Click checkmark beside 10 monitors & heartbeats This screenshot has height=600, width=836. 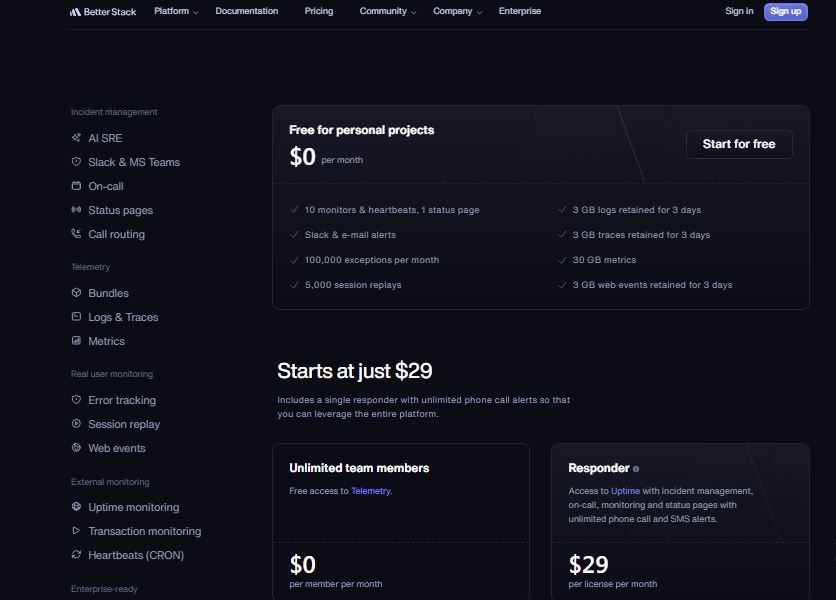click(294, 210)
